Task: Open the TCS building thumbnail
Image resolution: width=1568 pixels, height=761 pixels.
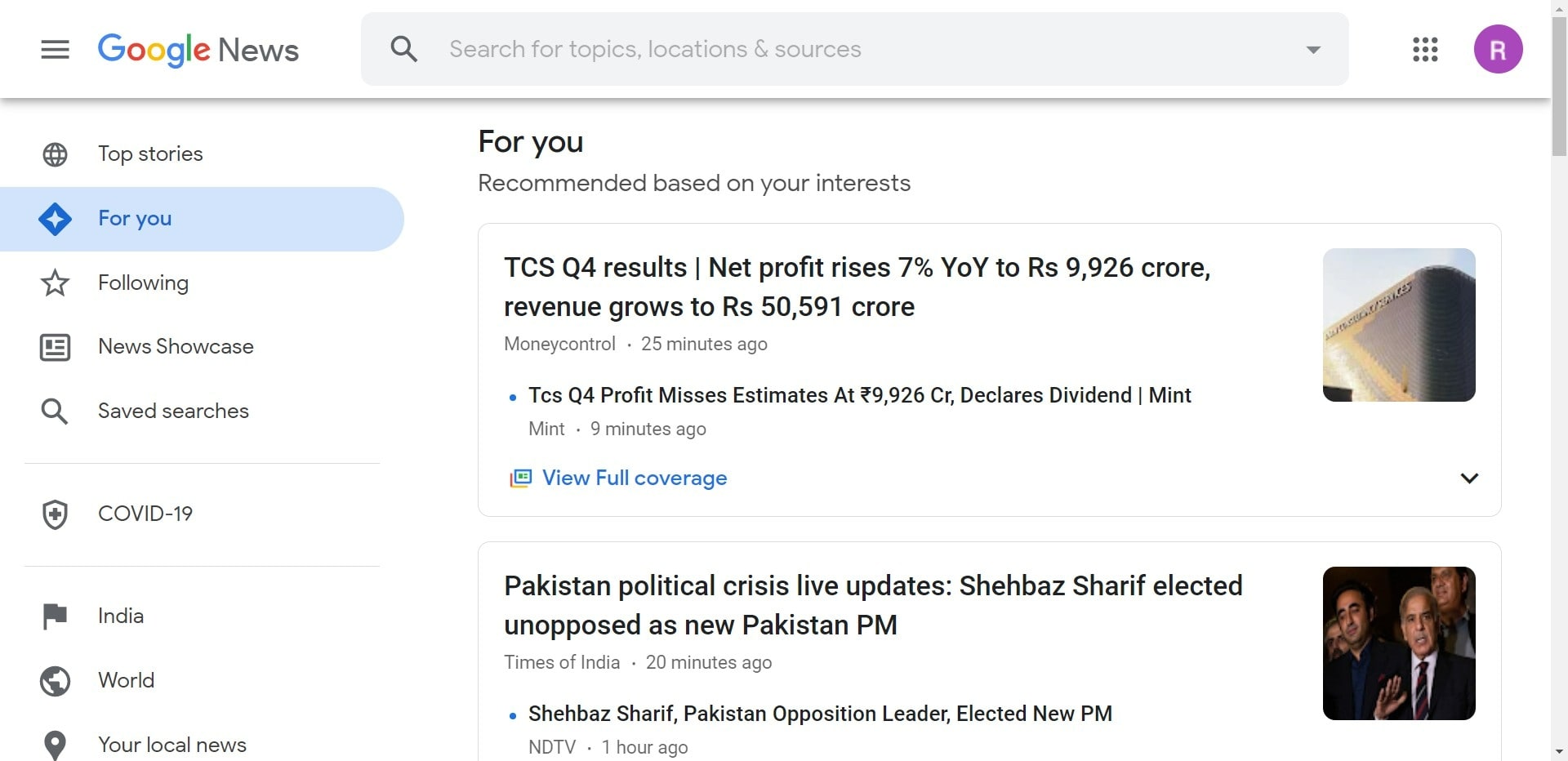Action: (1399, 325)
